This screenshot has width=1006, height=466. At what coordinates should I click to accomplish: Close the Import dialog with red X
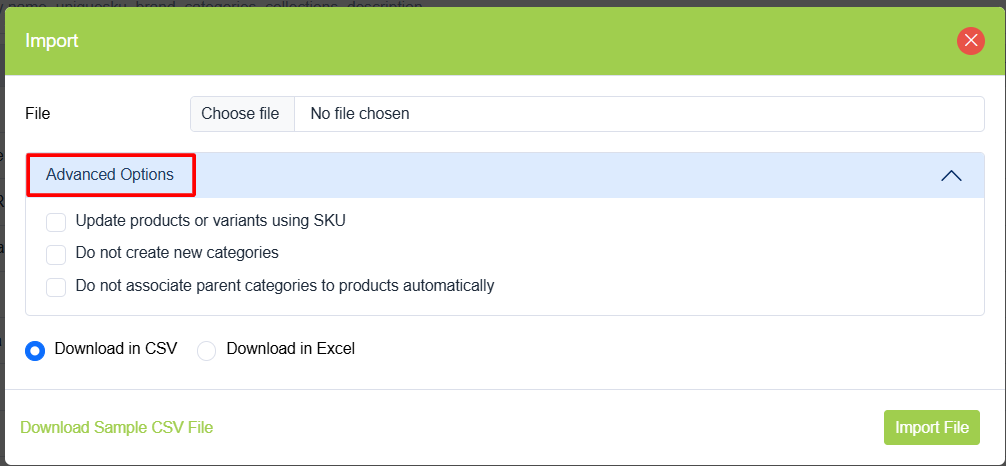coord(970,41)
